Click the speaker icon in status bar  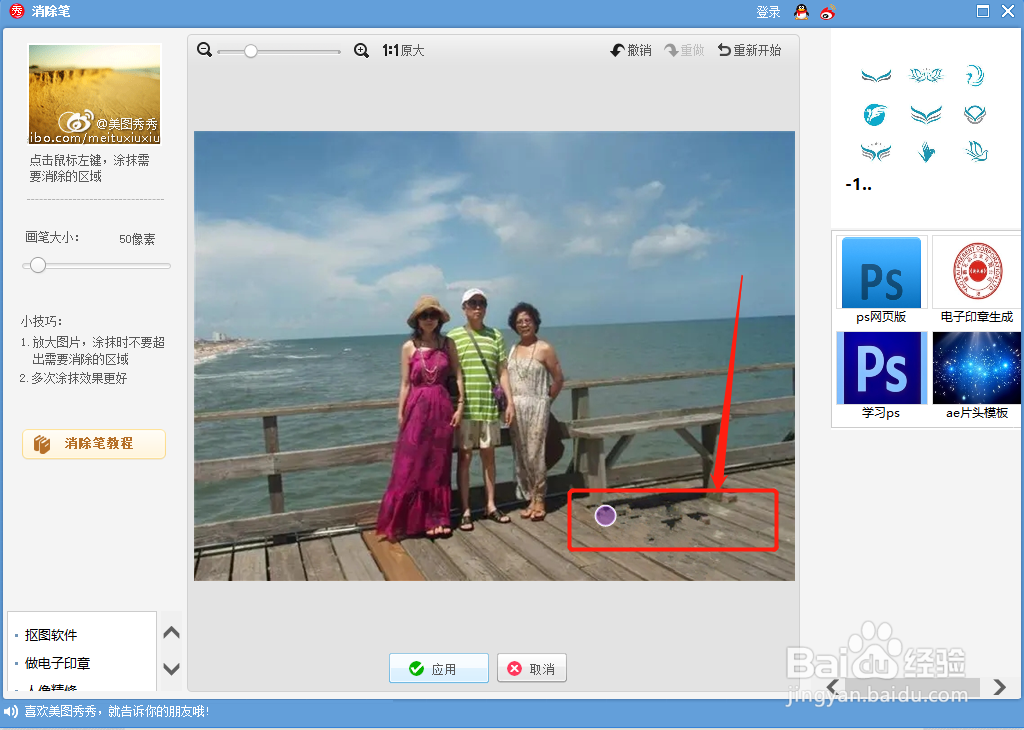pos(10,711)
